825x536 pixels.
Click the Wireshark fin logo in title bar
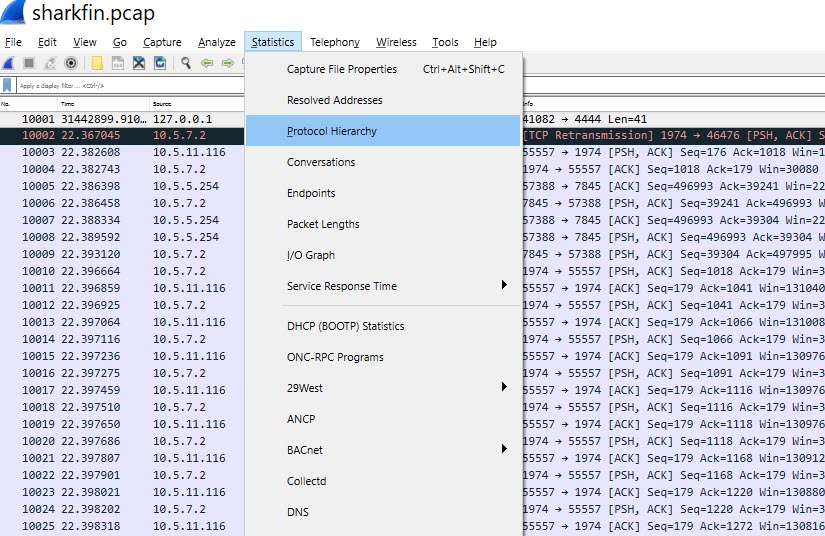pos(13,12)
